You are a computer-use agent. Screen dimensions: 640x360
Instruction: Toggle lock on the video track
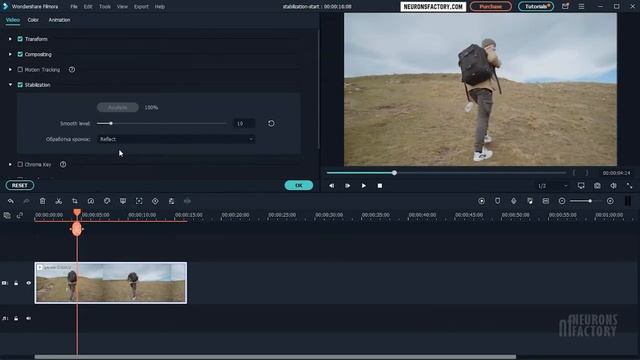tap(16, 283)
